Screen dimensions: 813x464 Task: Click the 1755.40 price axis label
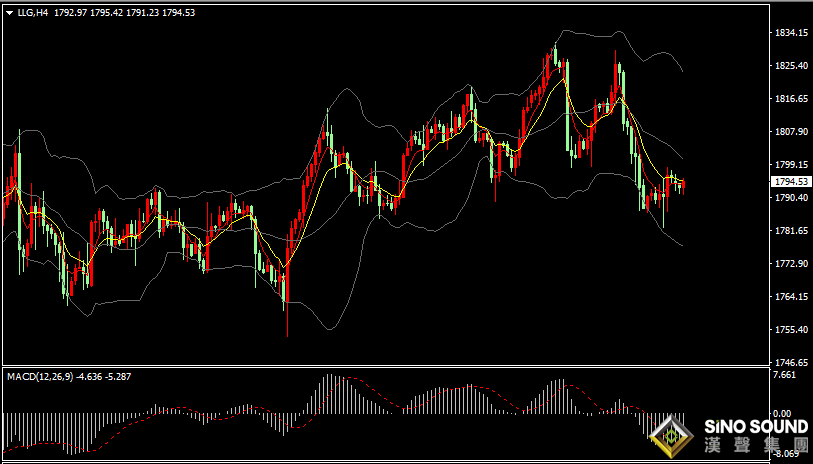791,330
